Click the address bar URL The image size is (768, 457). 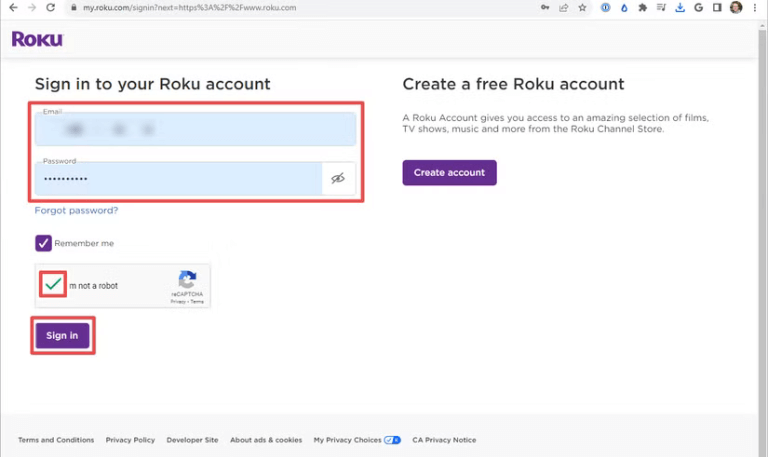[x=189, y=8]
